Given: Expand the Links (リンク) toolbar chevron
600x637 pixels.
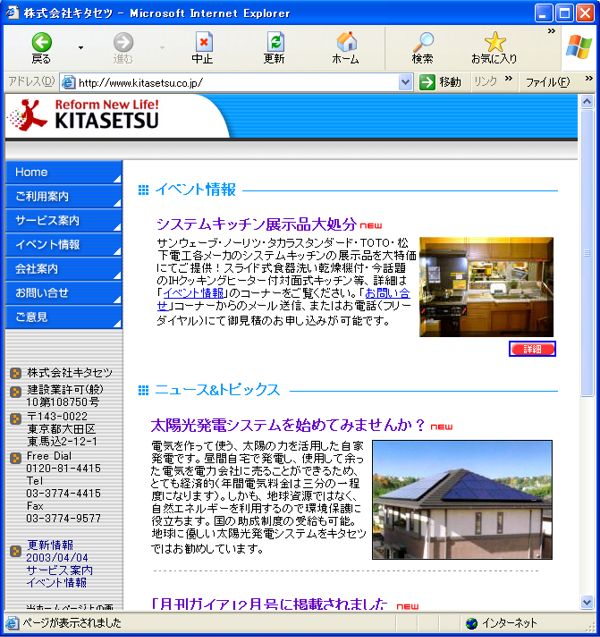Looking at the screenshot, I should pyautogui.click(x=508, y=81).
